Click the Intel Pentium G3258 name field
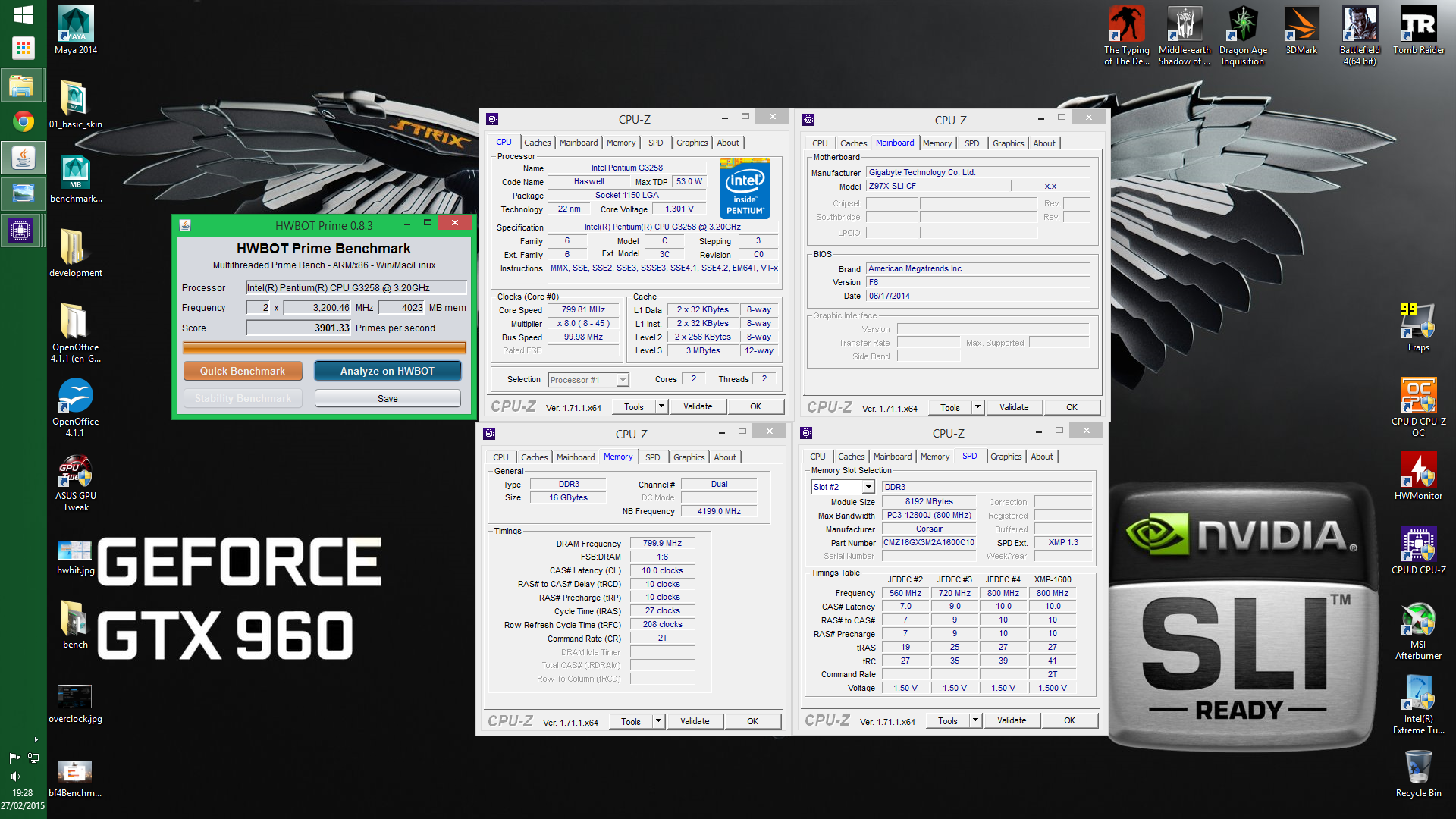 coord(626,168)
